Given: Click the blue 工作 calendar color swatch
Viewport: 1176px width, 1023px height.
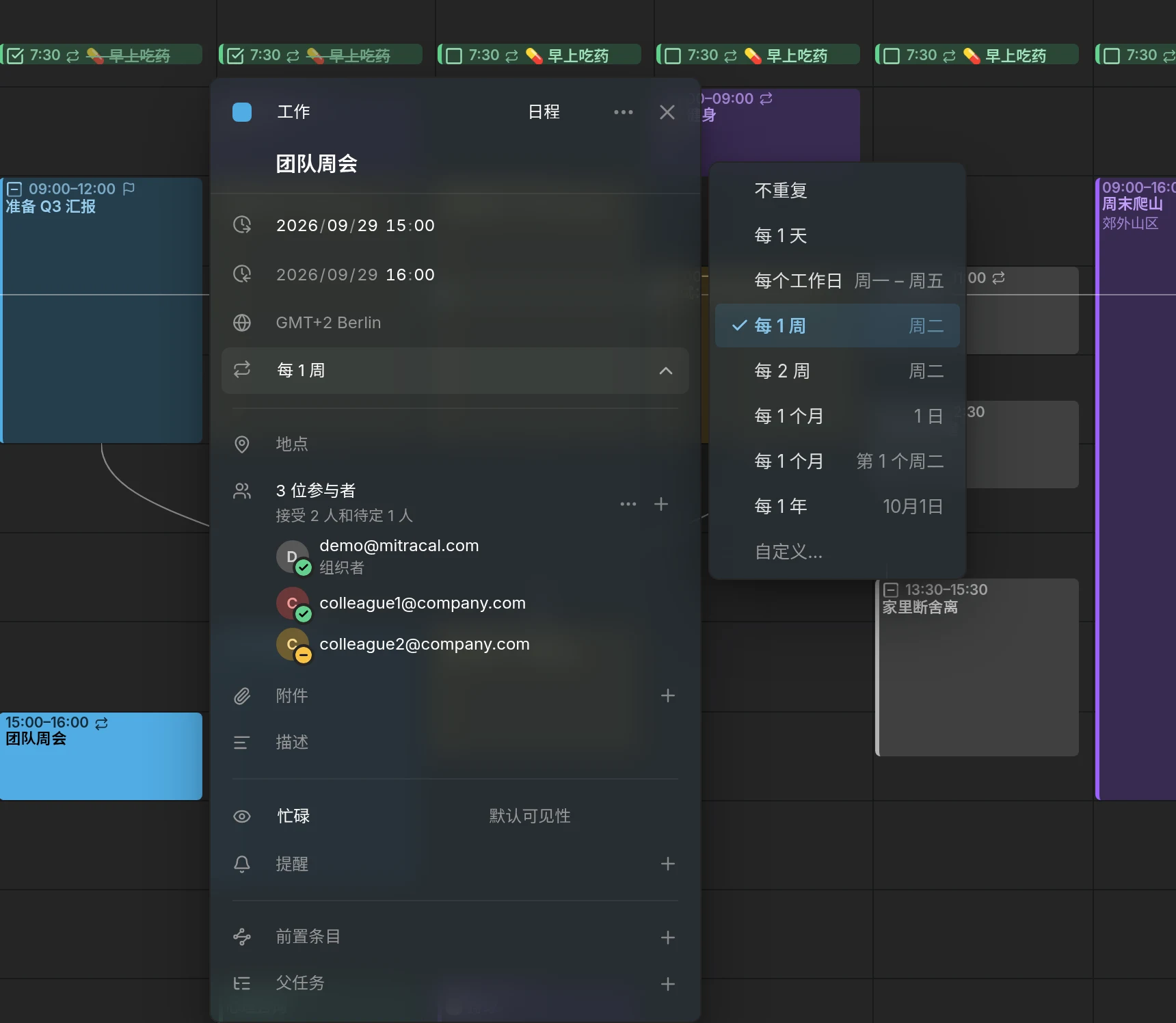Looking at the screenshot, I should coord(242,112).
